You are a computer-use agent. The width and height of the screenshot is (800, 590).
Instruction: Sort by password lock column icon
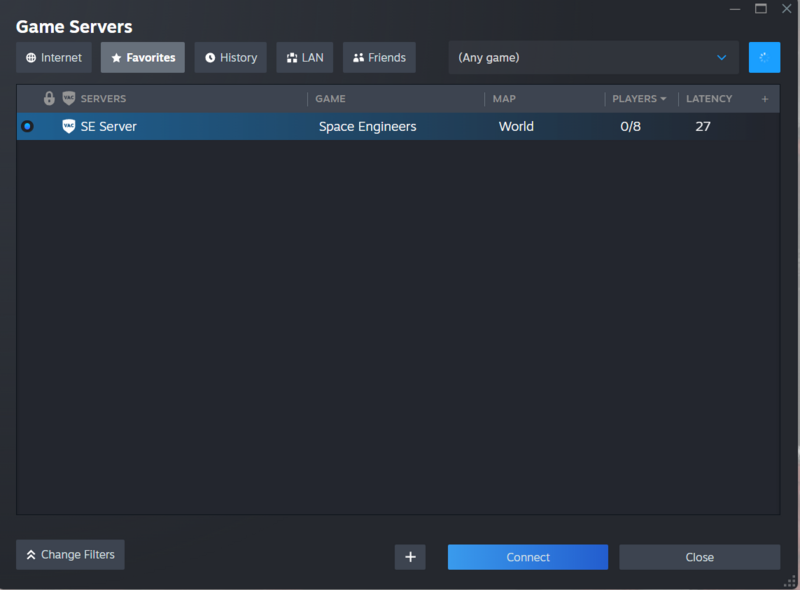(x=49, y=99)
